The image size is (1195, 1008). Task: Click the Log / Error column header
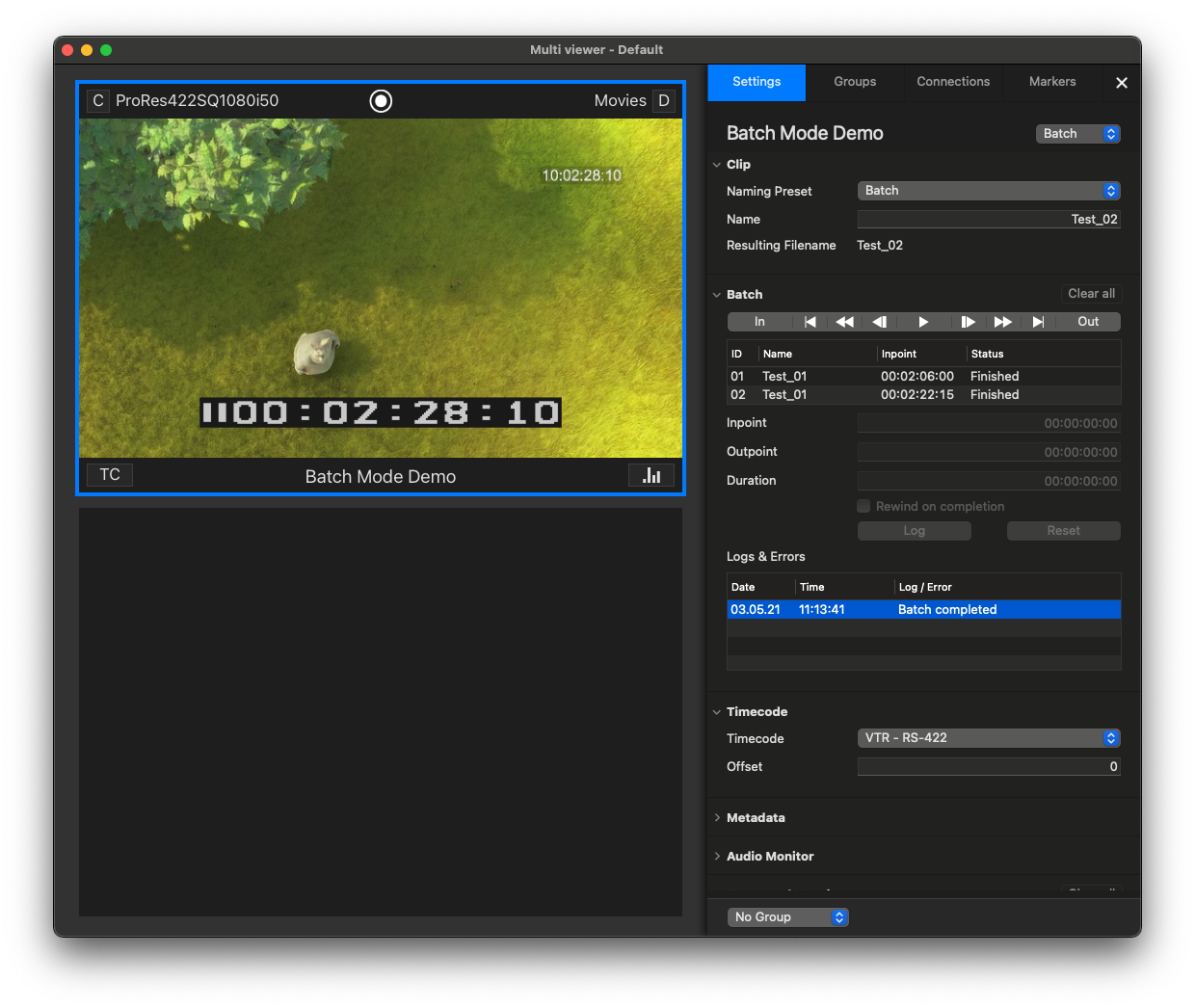pyautogui.click(x=1007, y=587)
